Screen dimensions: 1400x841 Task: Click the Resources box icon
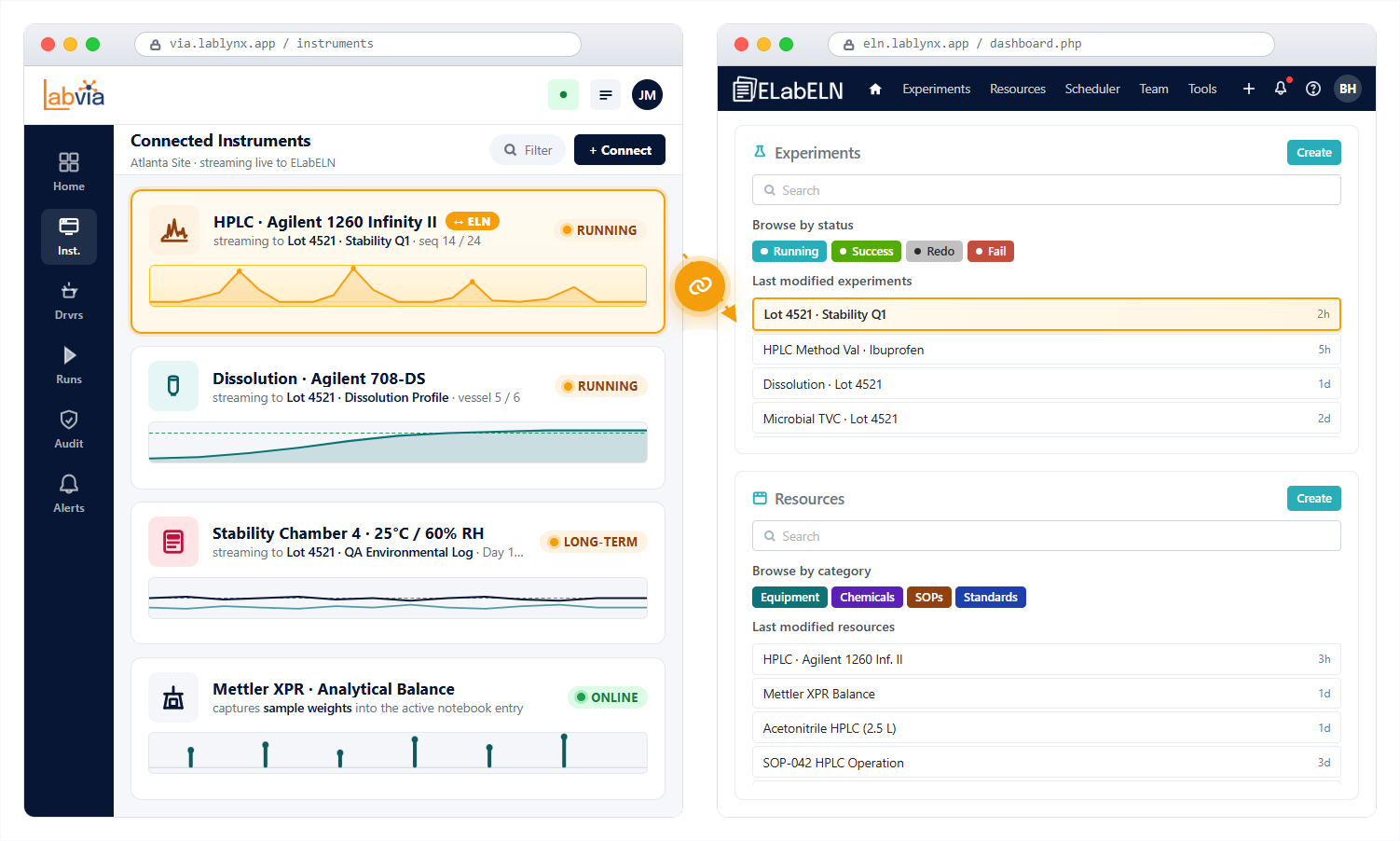point(760,498)
